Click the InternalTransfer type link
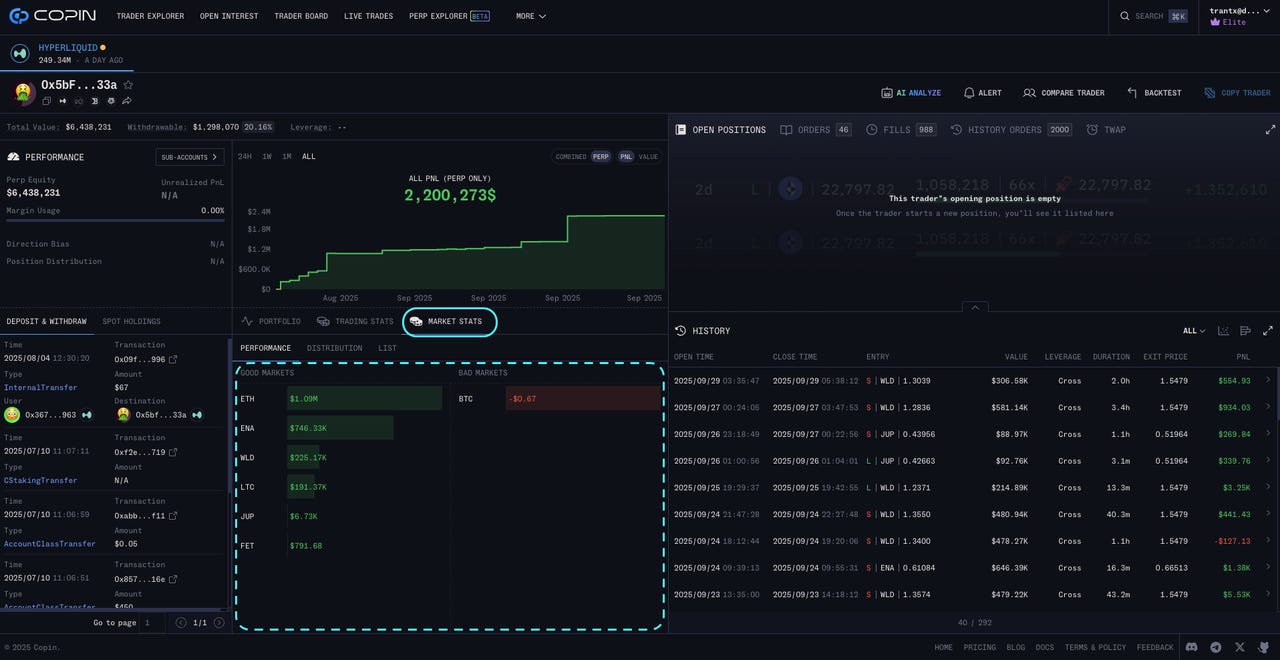 pyautogui.click(x=40, y=388)
